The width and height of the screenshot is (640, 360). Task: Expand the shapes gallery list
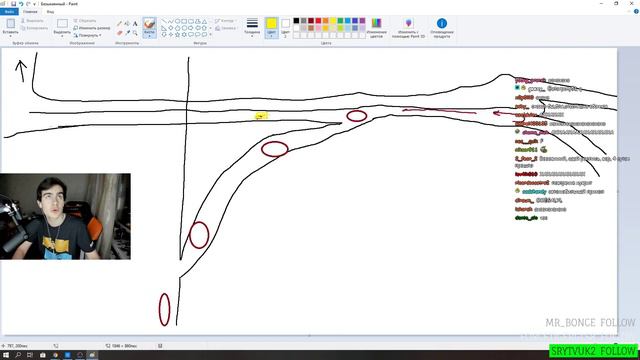point(210,35)
